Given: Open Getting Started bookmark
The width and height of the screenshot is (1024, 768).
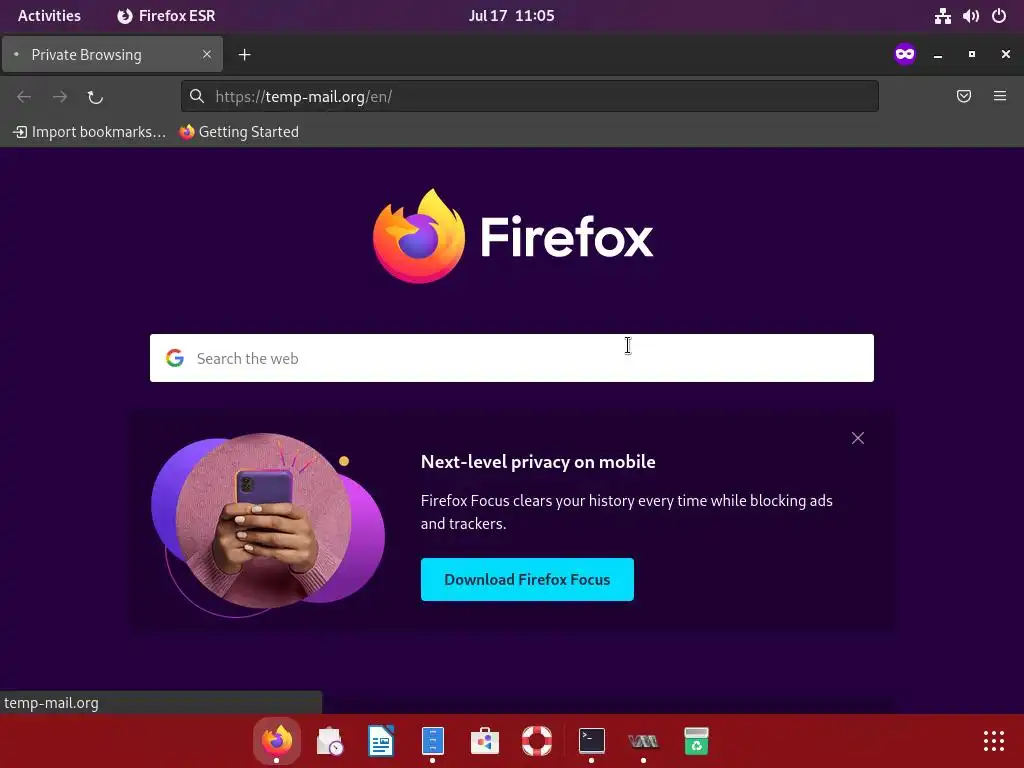Looking at the screenshot, I should pyautogui.click(x=239, y=132).
